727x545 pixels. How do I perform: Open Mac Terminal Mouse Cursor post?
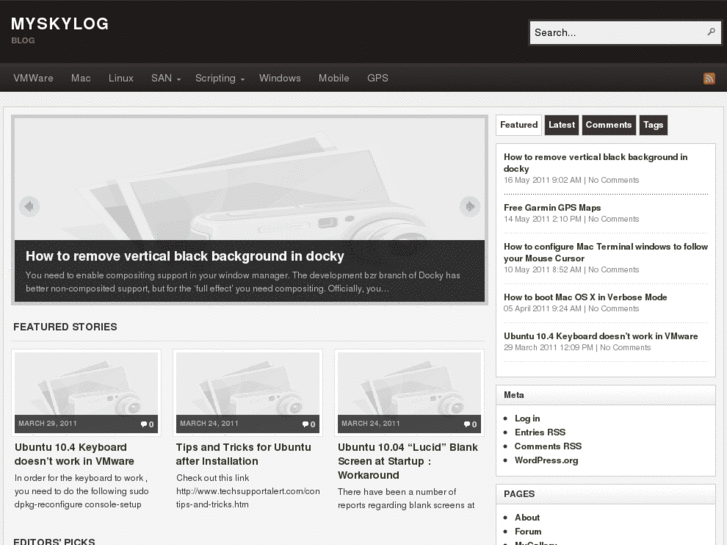click(x=605, y=252)
